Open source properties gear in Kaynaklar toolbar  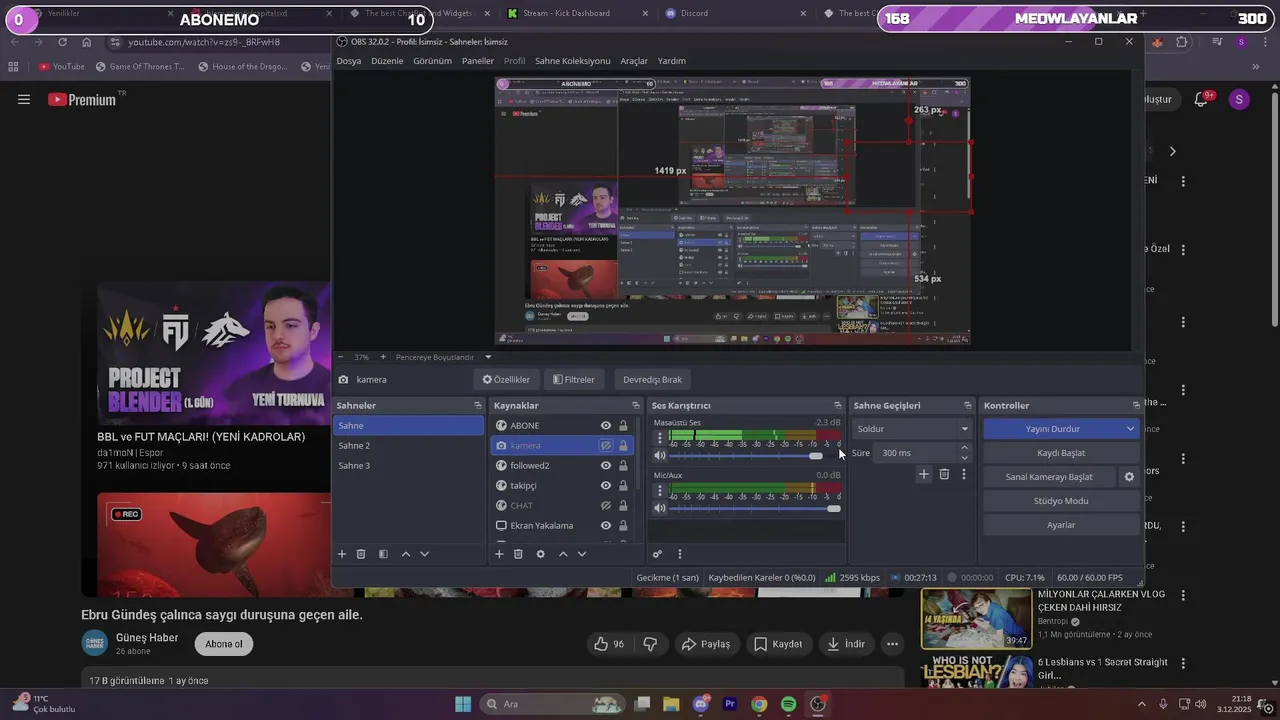540,554
